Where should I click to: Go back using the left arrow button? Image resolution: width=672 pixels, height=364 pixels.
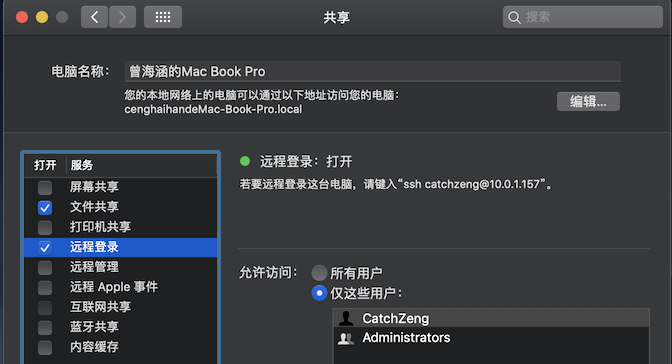(94, 17)
